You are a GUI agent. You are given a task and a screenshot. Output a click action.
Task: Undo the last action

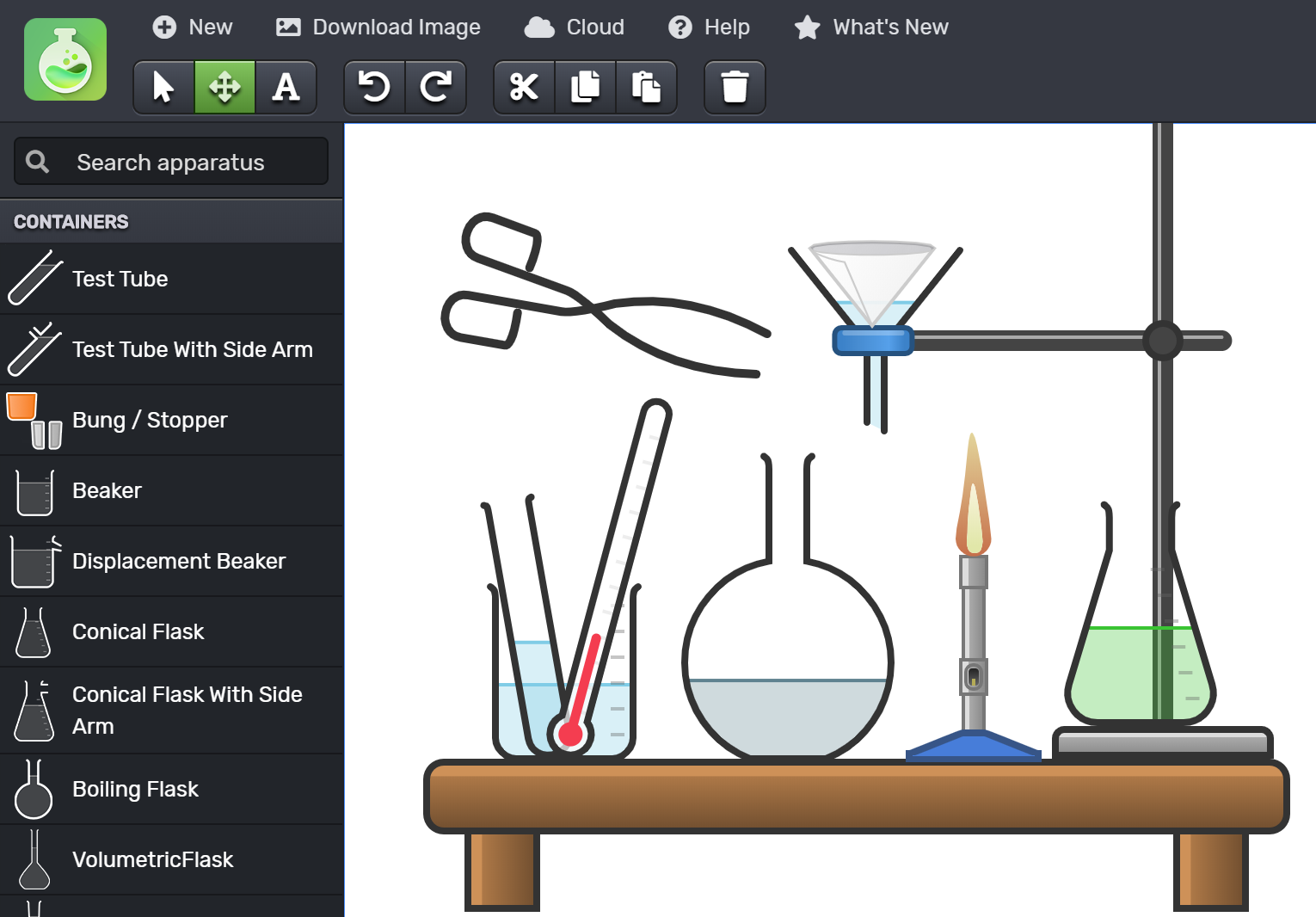(x=374, y=87)
